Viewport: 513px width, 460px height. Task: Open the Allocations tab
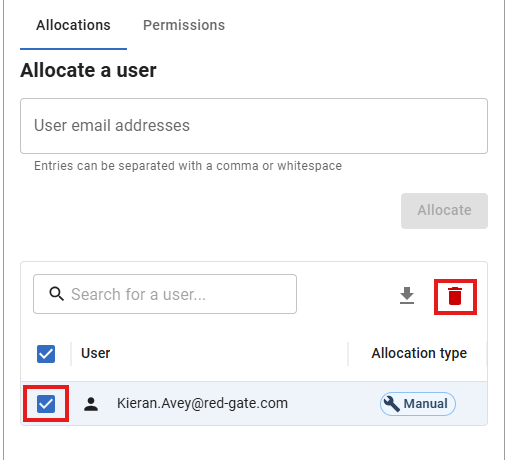(73, 25)
